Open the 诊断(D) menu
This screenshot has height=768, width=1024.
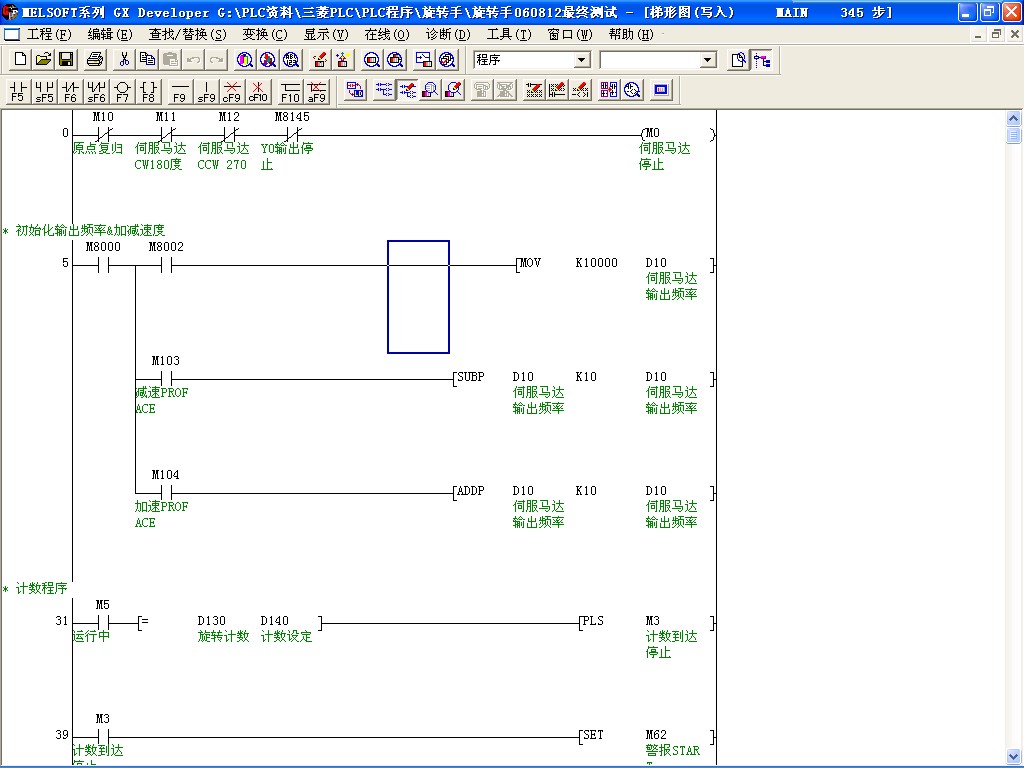pos(448,35)
